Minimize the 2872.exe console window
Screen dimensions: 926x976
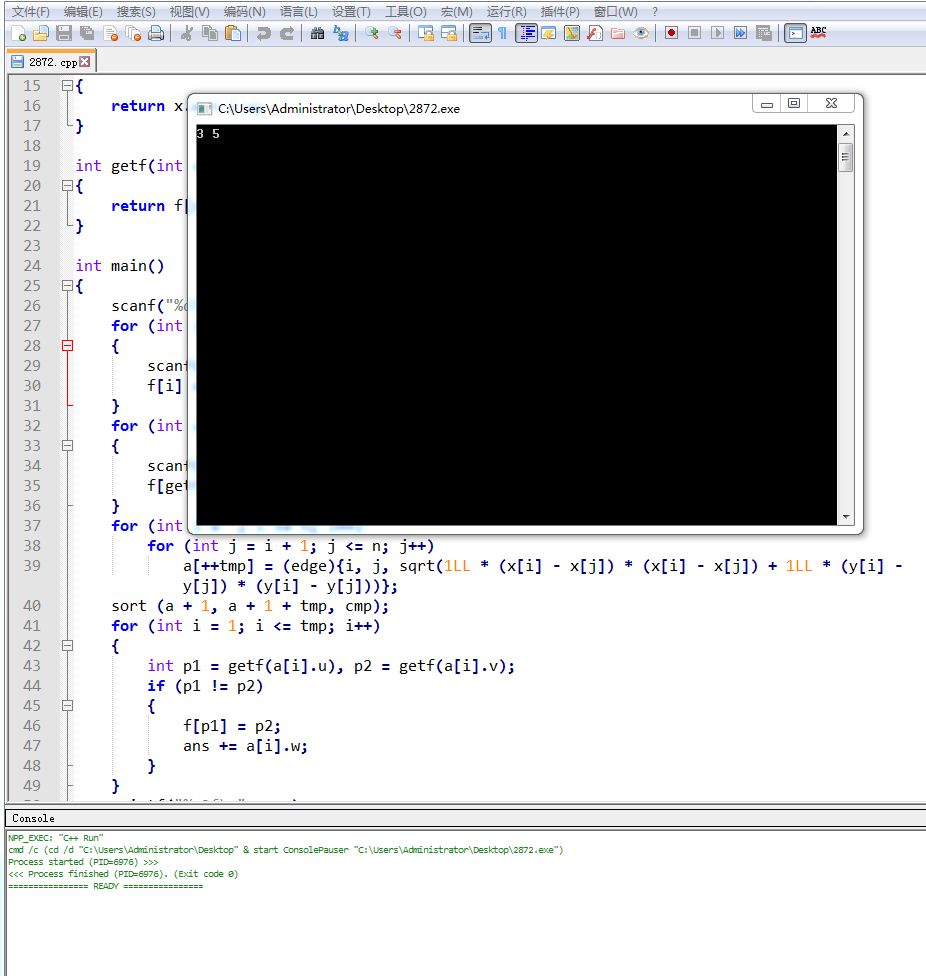point(767,104)
